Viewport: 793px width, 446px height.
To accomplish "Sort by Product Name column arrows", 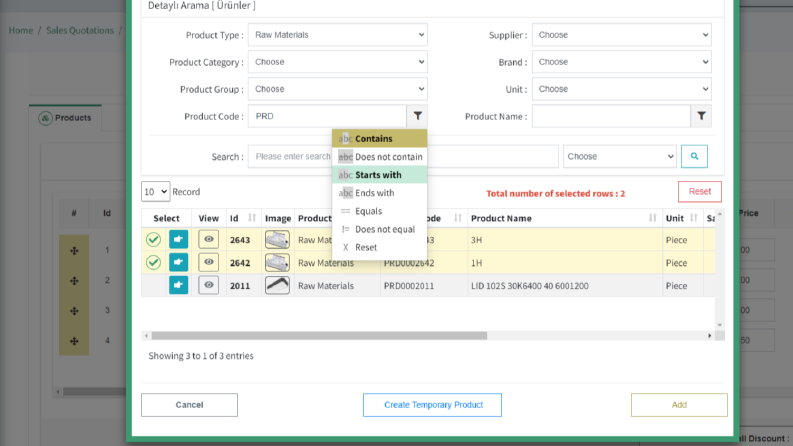I will click(x=652, y=218).
